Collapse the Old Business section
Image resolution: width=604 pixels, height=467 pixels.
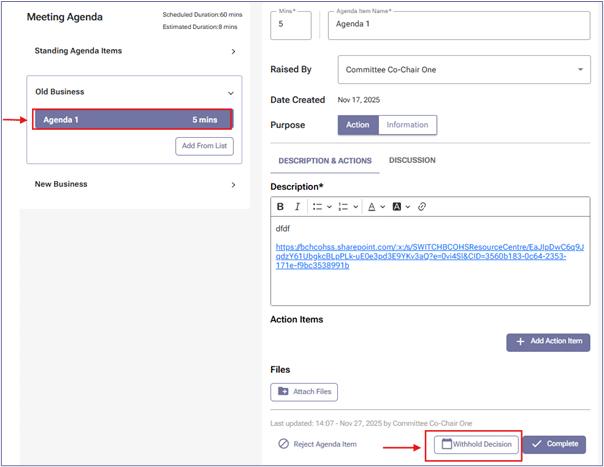tap(231, 92)
